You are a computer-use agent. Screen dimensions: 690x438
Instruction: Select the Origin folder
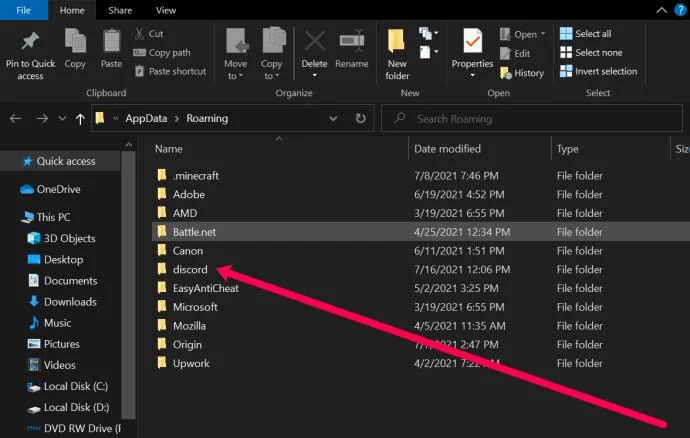[187, 345]
